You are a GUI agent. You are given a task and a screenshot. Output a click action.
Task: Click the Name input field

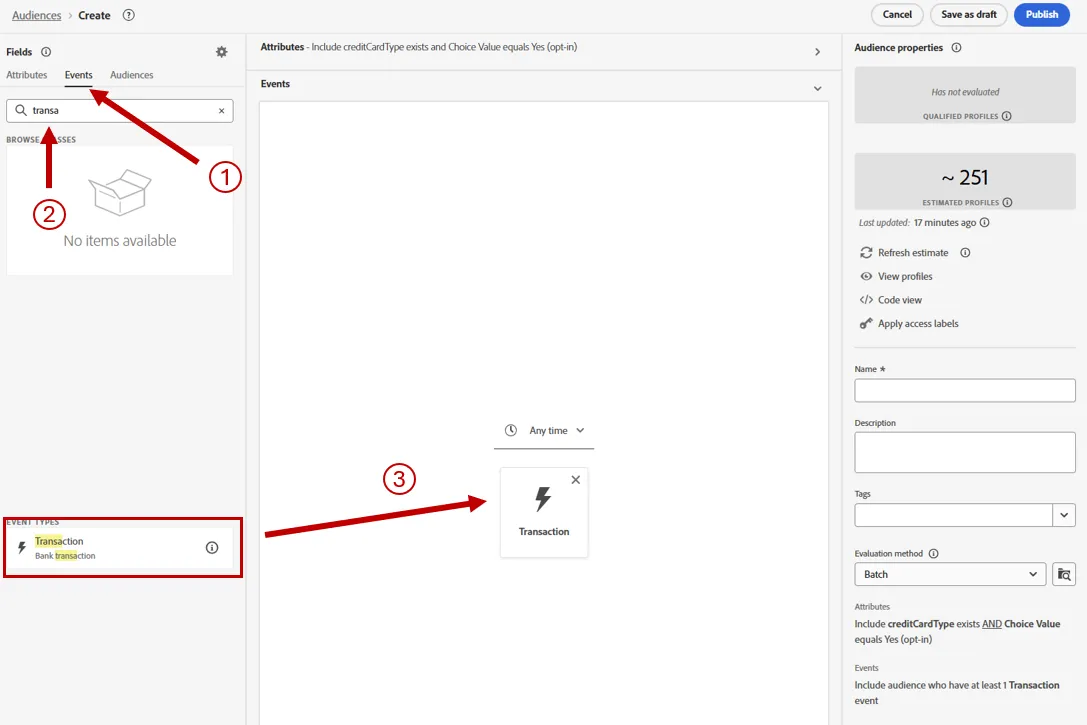(x=965, y=390)
